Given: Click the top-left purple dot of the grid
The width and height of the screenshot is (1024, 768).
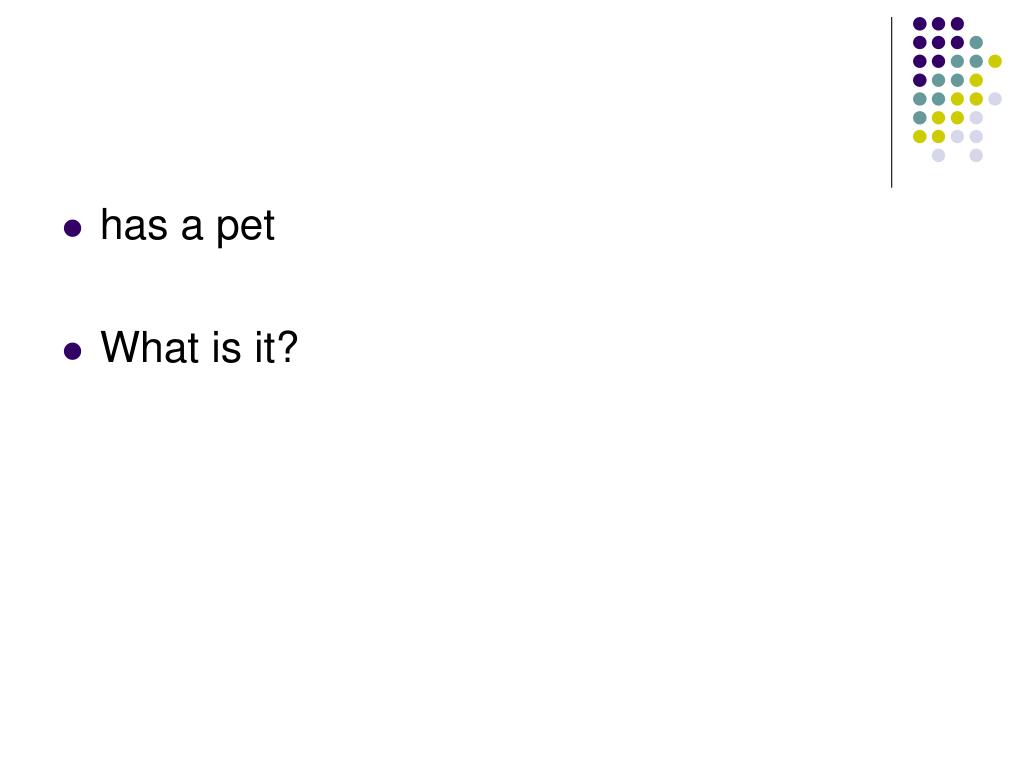Looking at the screenshot, I should [920, 24].
